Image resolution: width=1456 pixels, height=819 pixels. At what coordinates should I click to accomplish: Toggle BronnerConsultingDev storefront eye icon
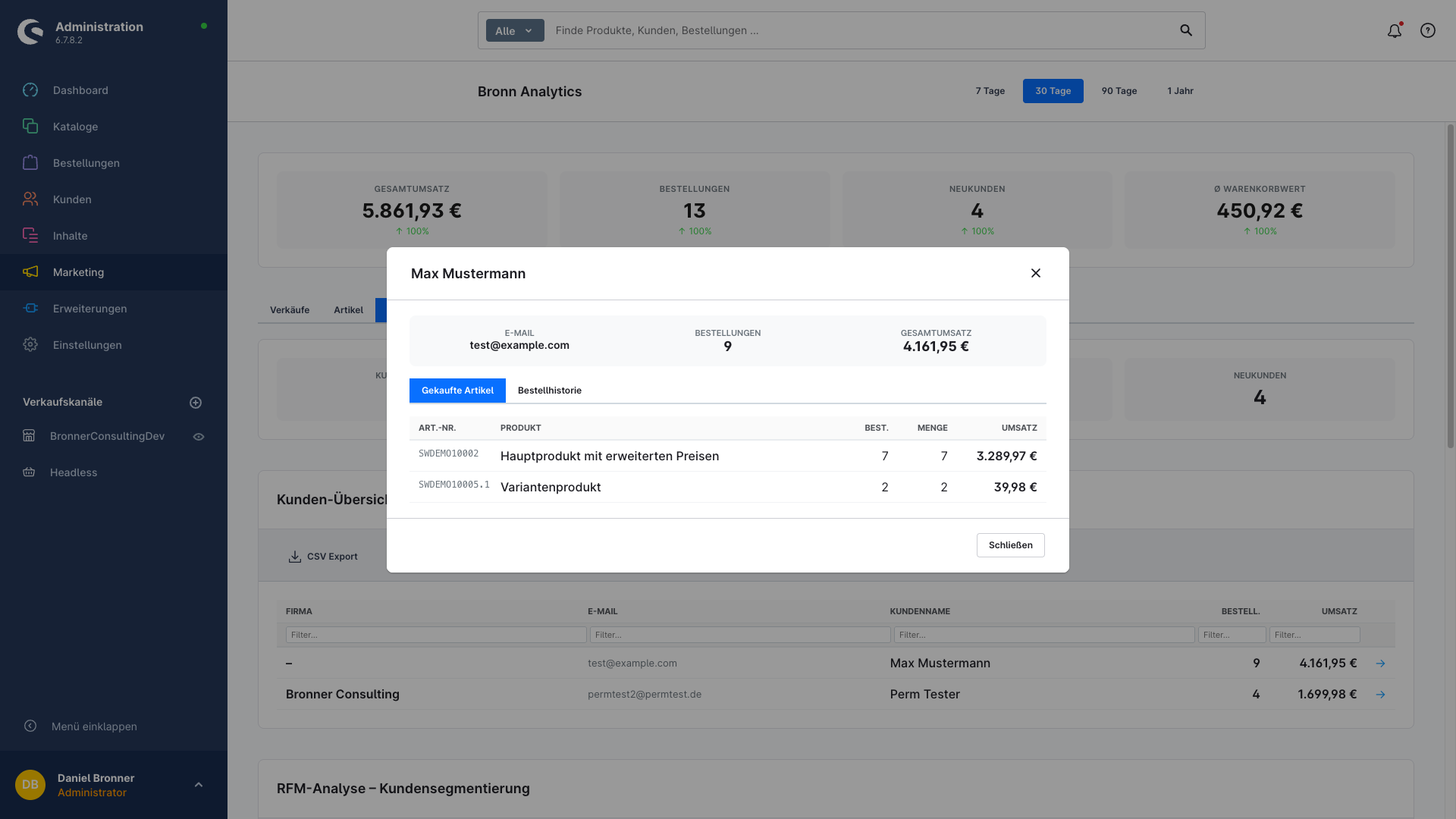[199, 437]
